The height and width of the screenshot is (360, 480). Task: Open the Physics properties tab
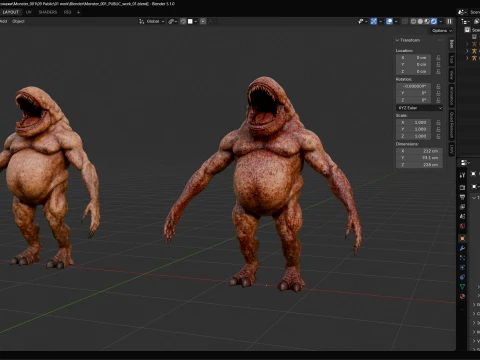(462, 268)
